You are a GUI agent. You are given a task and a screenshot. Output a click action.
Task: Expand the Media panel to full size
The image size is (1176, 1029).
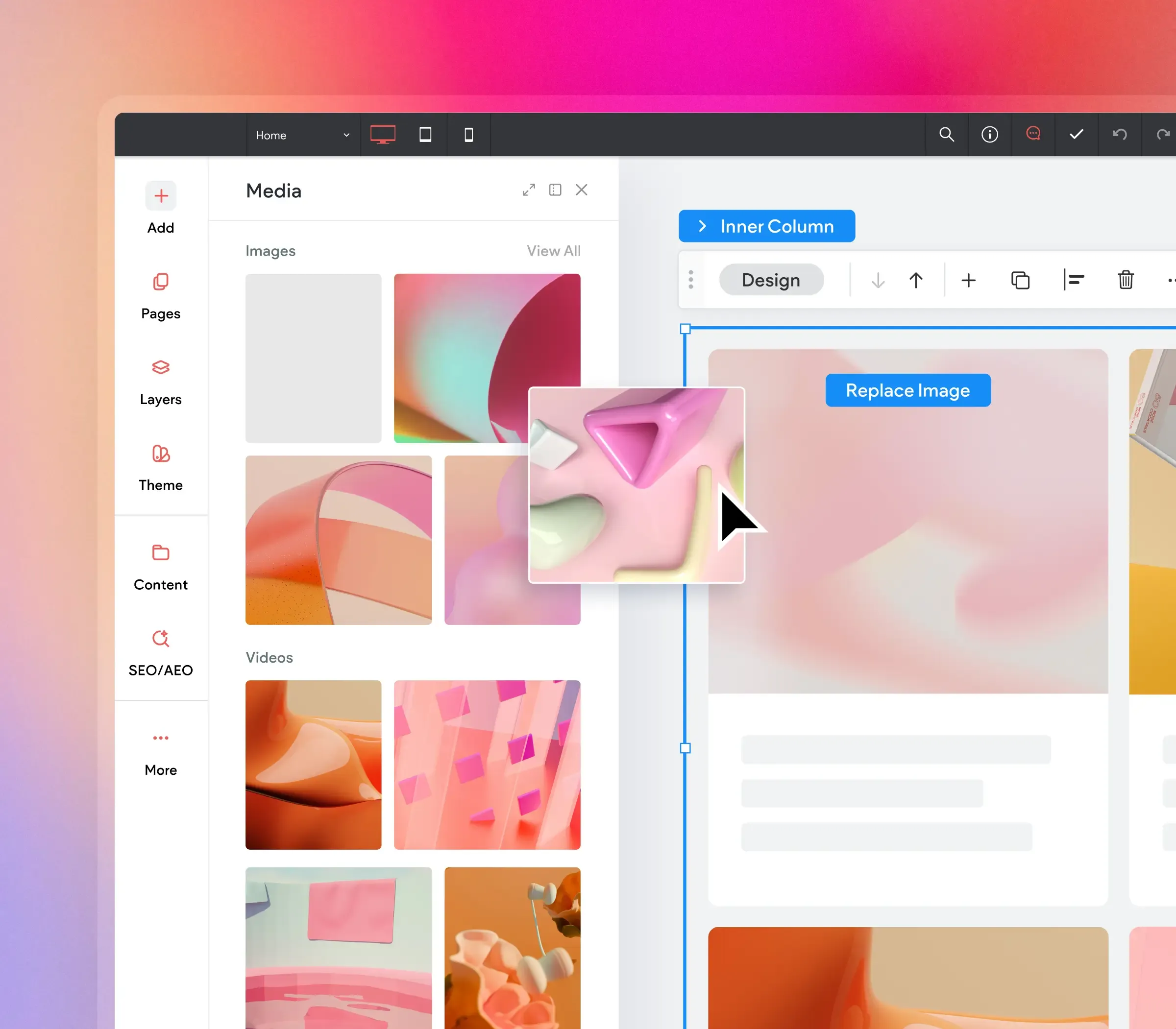coord(529,190)
